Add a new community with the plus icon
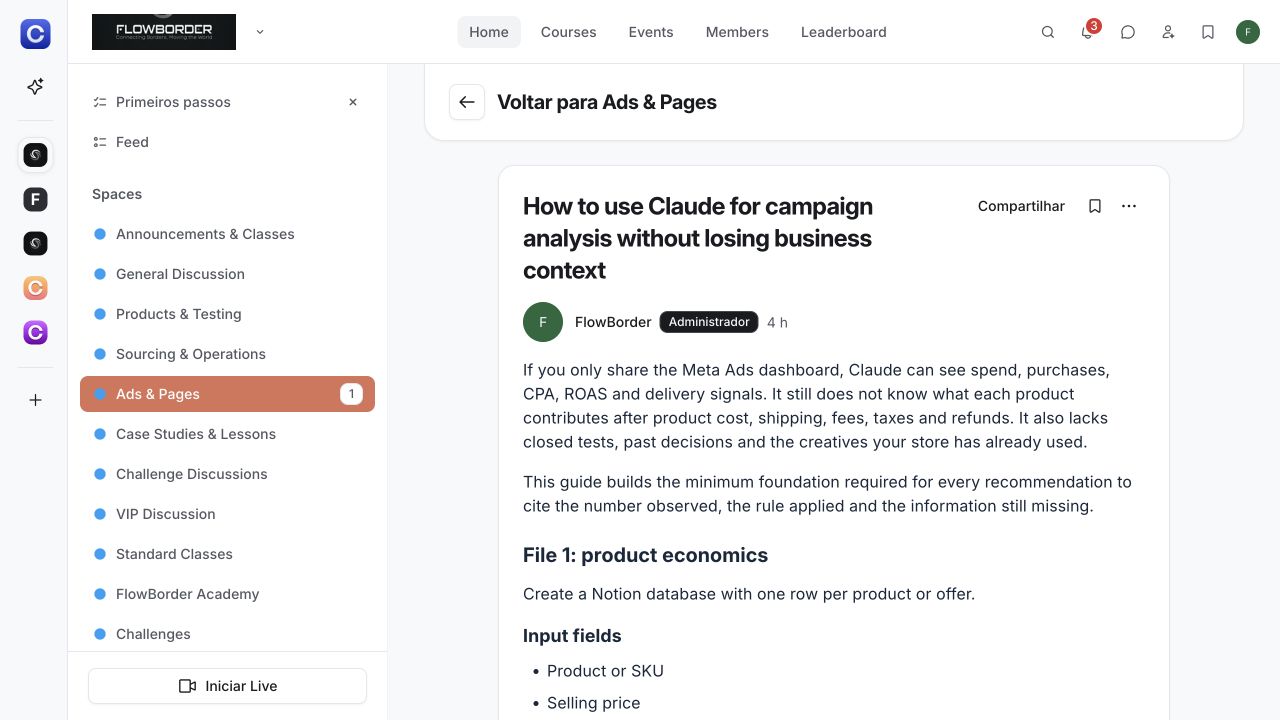The width and height of the screenshot is (1280, 720). (x=35, y=400)
